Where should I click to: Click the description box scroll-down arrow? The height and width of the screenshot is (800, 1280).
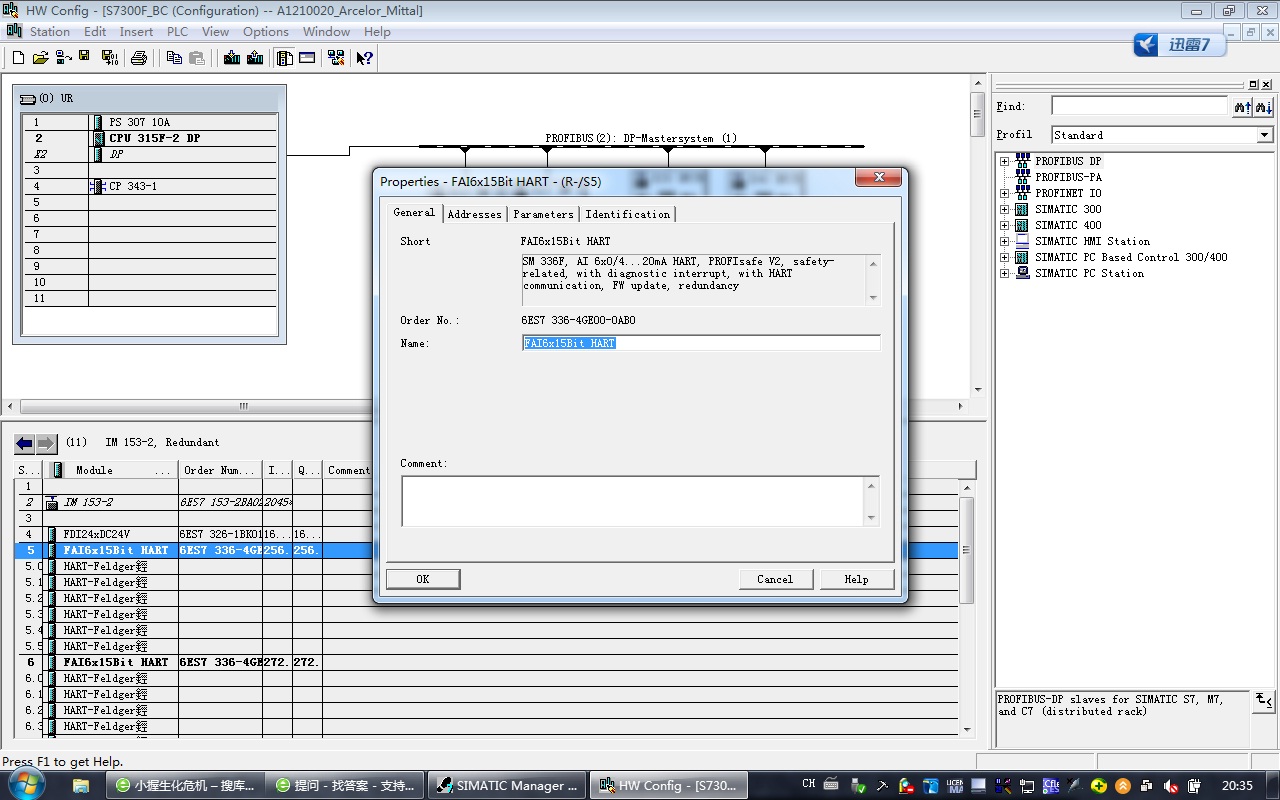(873, 297)
